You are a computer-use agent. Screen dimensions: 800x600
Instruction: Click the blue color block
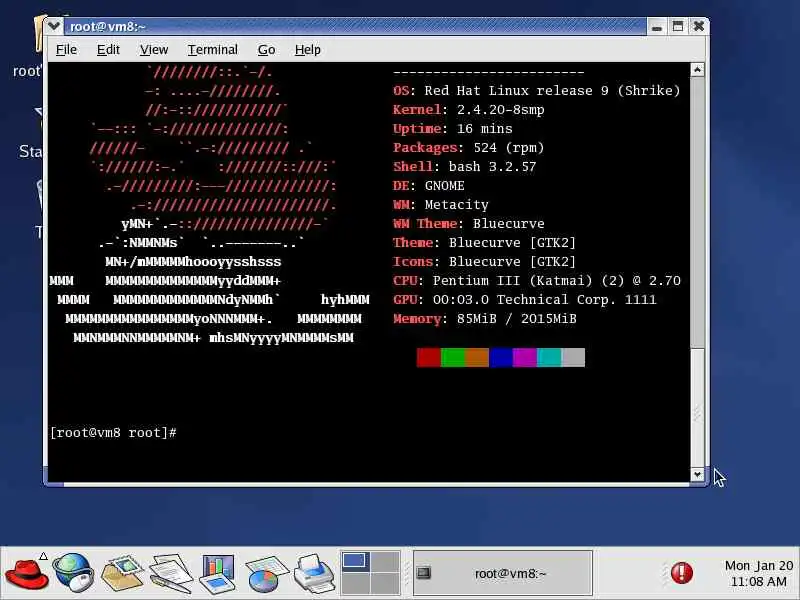501,357
